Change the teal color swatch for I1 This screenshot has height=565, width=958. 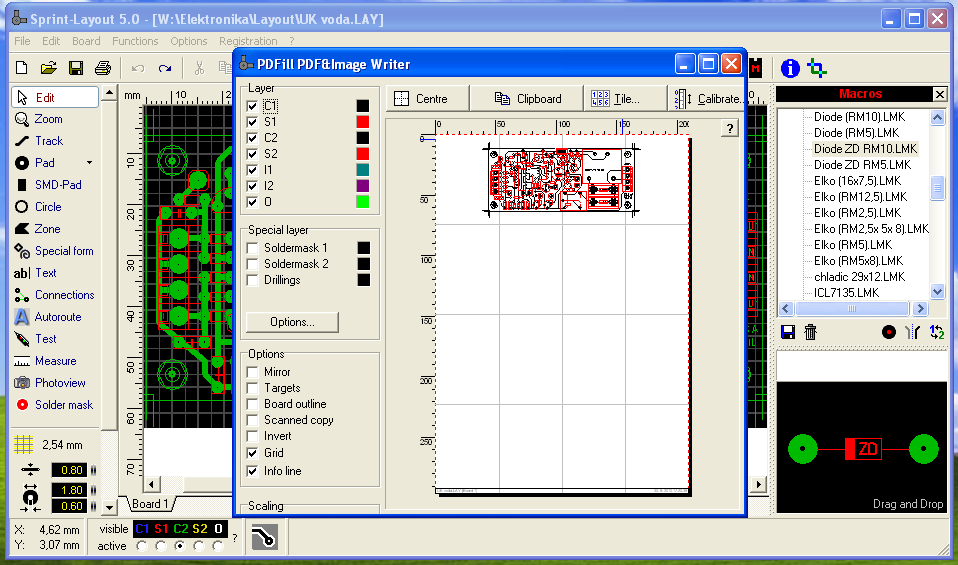(x=362, y=170)
